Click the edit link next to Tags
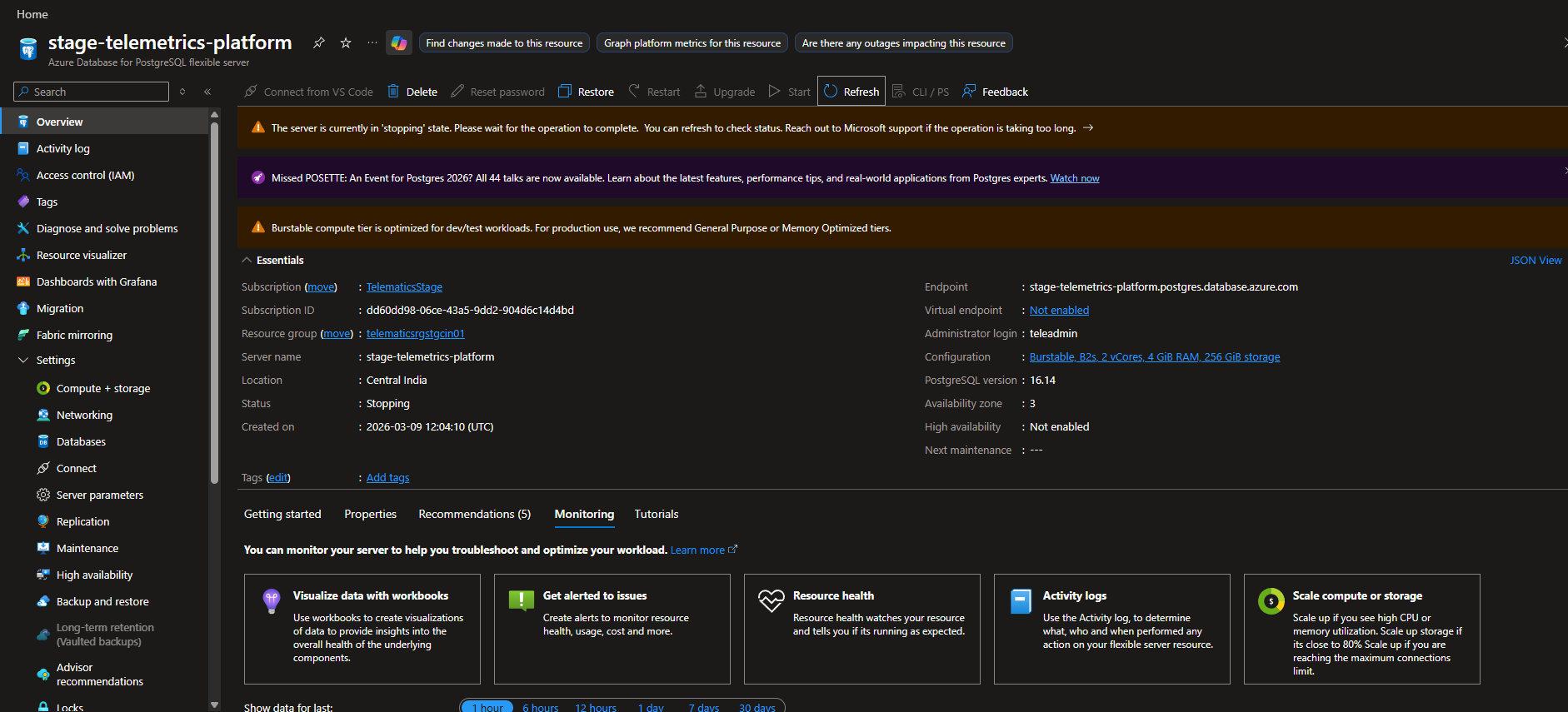 click(278, 477)
